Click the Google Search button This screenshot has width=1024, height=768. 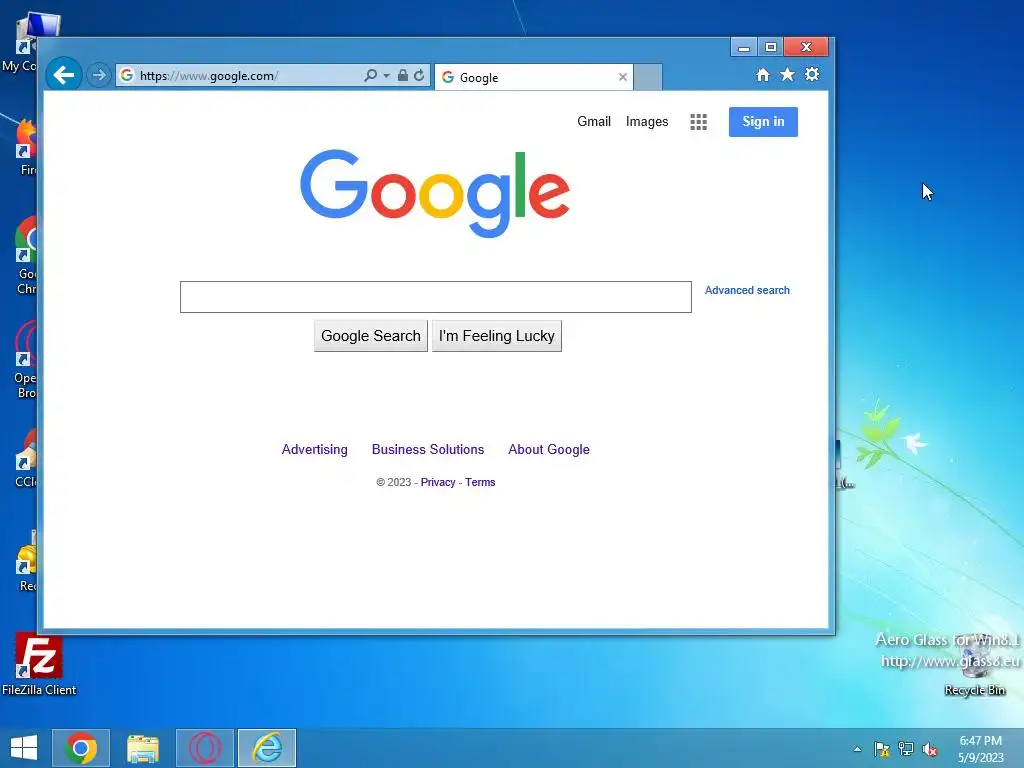click(371, 336)
